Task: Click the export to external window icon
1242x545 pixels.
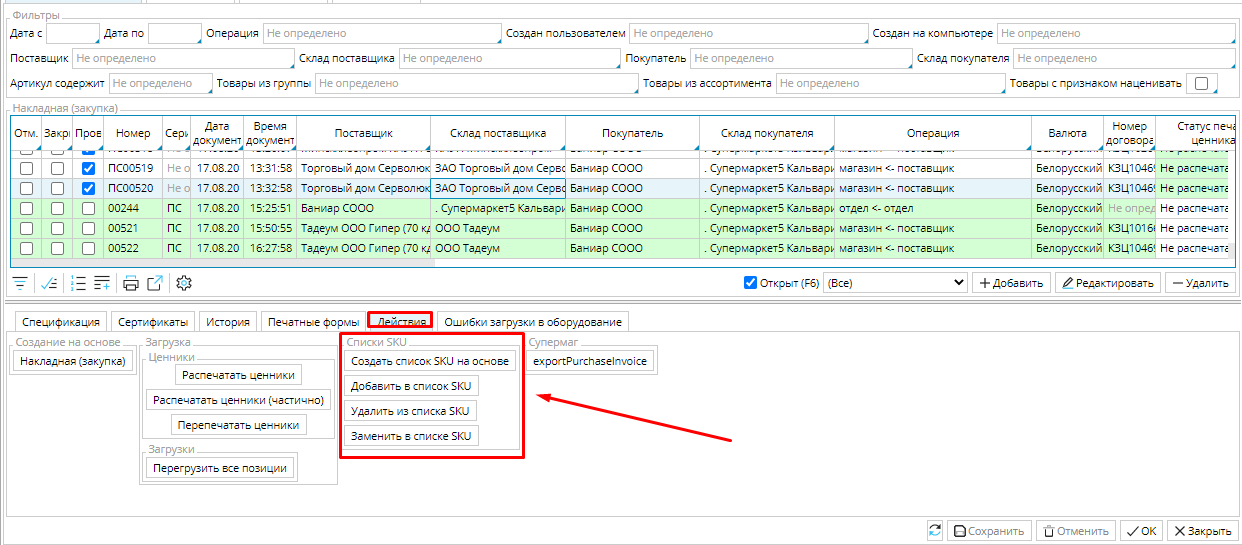Action: [x=155, y=283]
